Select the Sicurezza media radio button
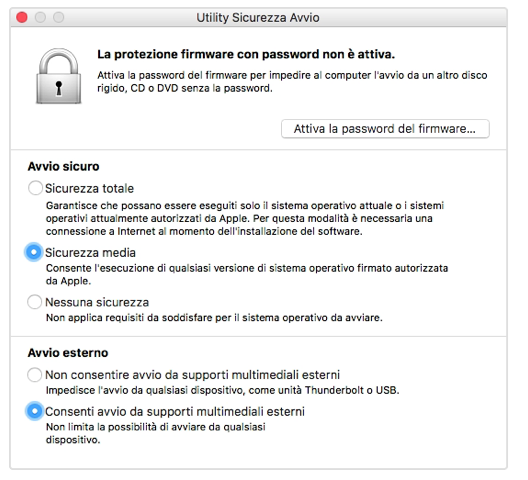 tap(34, 252)
